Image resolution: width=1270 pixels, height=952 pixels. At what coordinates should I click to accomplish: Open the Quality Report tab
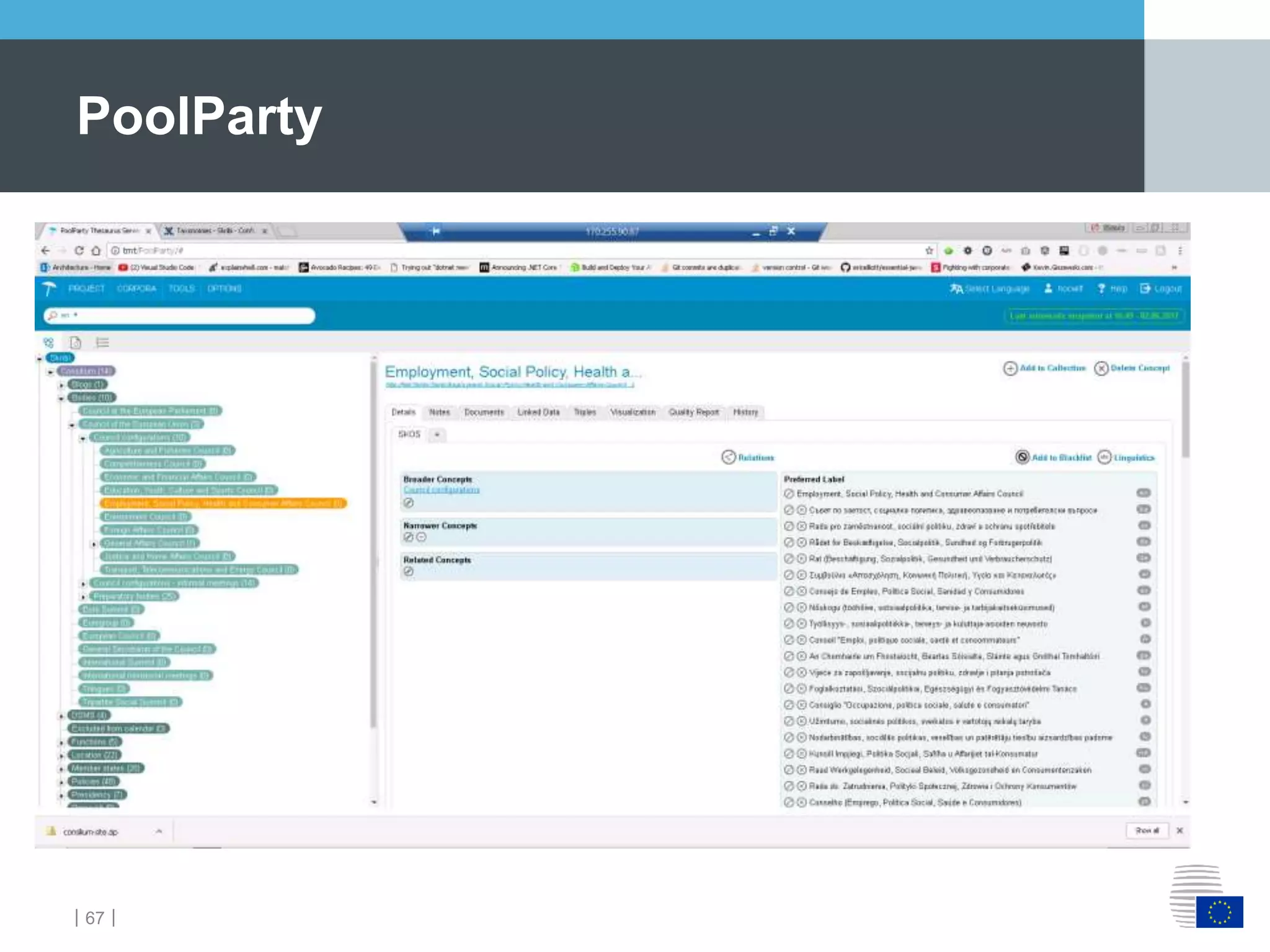(x=693, y=412)
